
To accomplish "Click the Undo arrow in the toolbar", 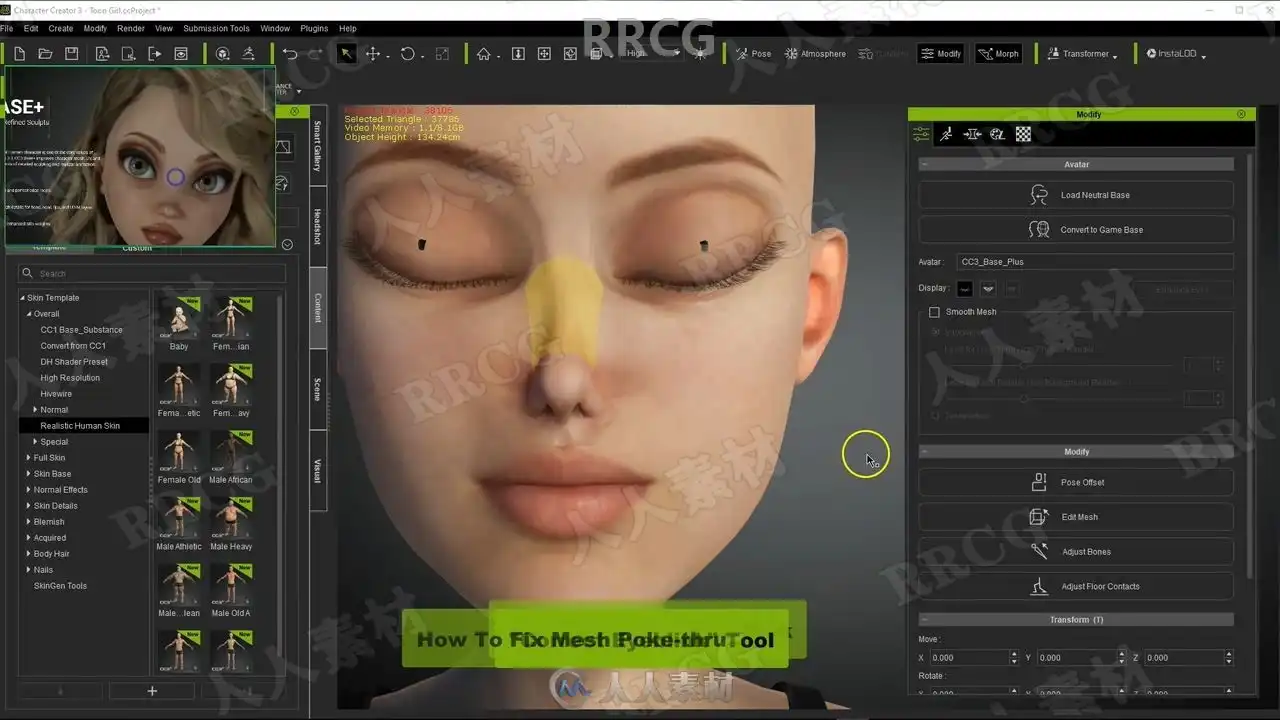I will [289, 54].
